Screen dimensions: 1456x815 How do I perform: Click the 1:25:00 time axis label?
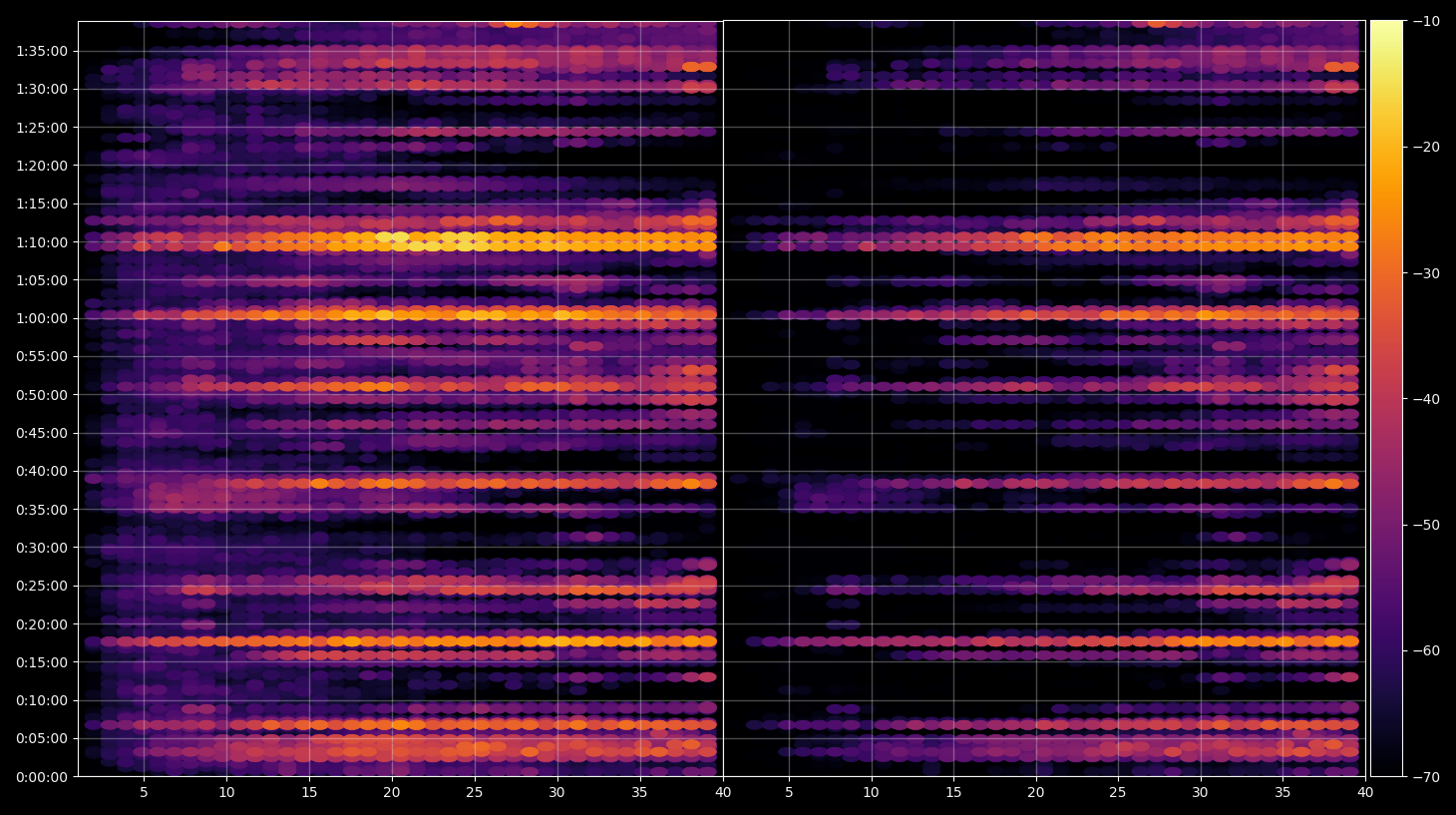click(42, 128)
